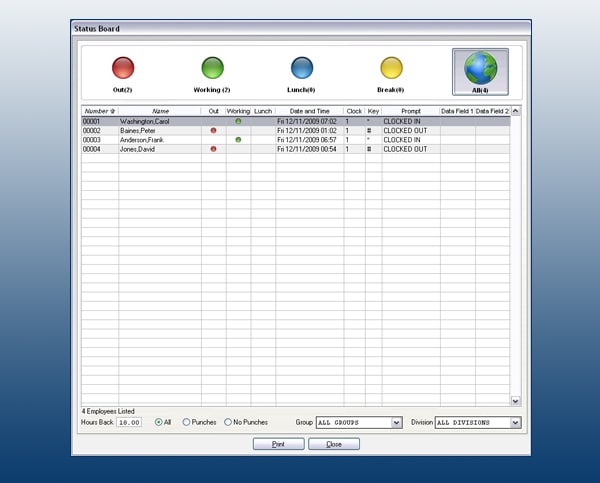Choose the No Punches radio button
The height and width of the screenshot is (483, 600).
[x=228, y=422]
